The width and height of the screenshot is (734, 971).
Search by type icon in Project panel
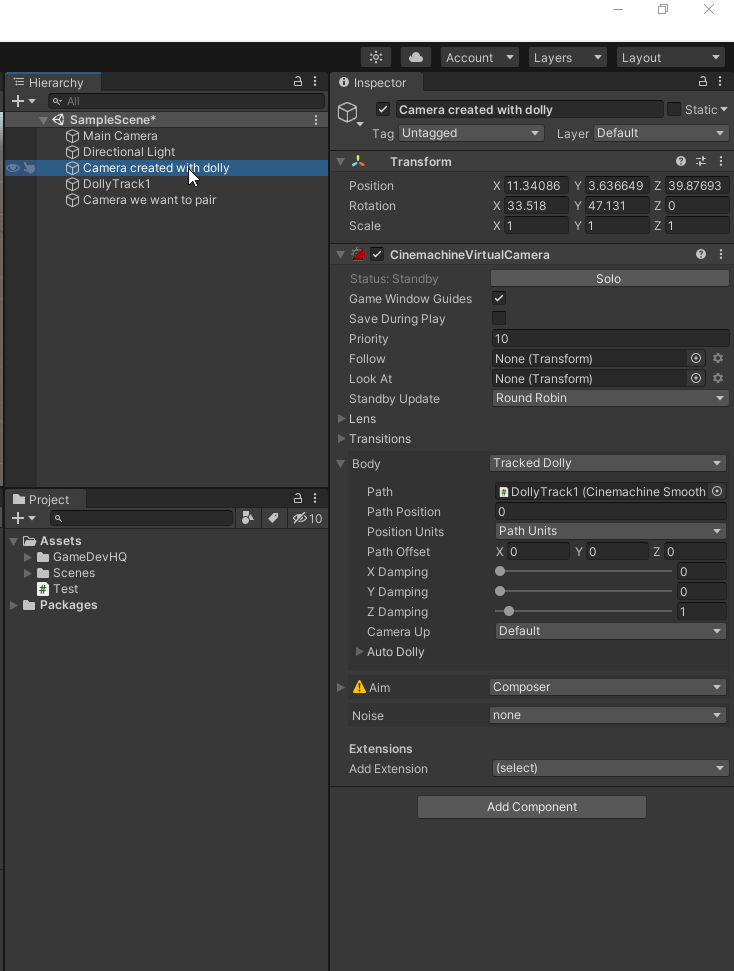(x=248, y=518)
